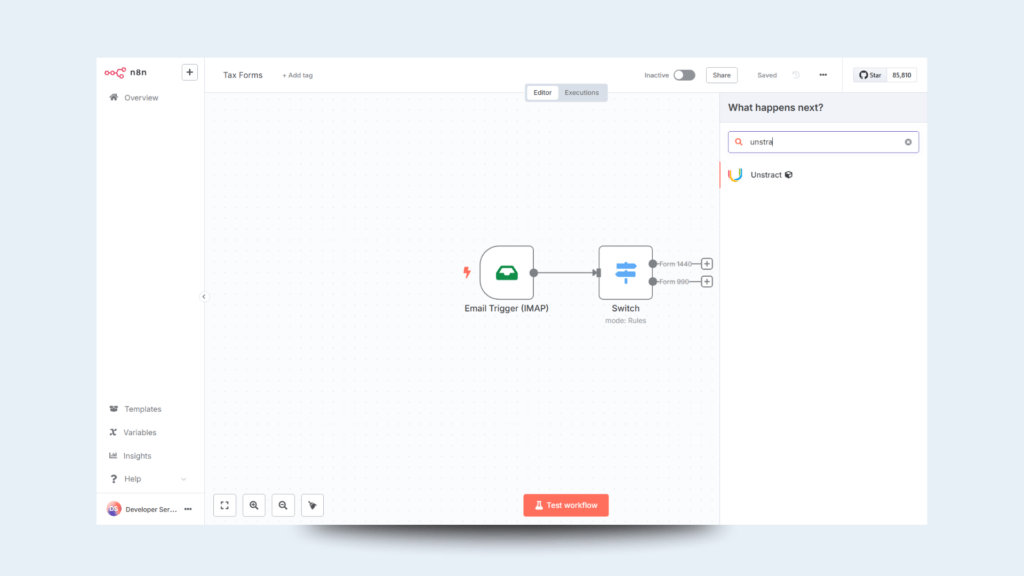The width and height of the screenshot is (1024, 576).
Task: Add a node to Form 1440 output
Action: pyautogui.click(x=707, y=264)
